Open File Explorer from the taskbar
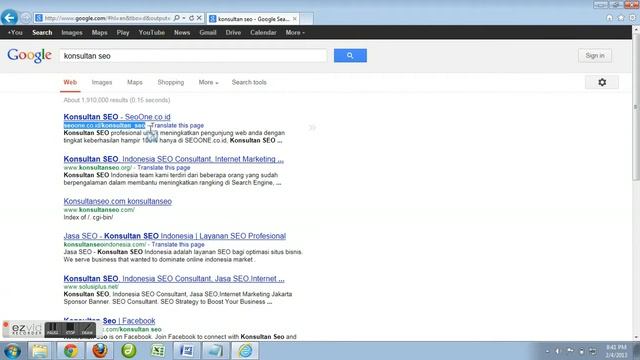This screenshot has height=360, width=640. (40, 351)
